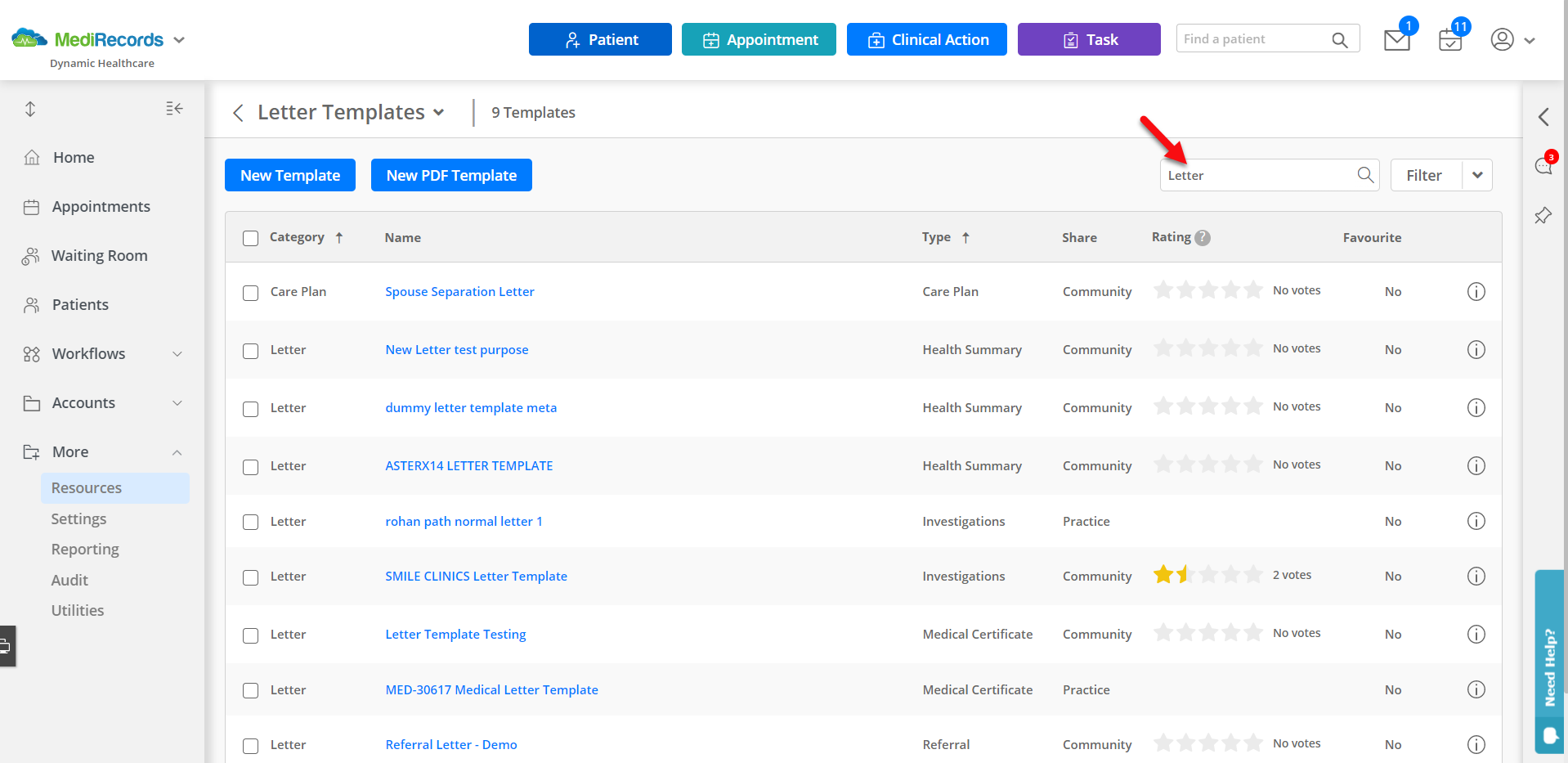Open Appointments in sidebar
Screen dimensions: 1568x763
(101, 207)
